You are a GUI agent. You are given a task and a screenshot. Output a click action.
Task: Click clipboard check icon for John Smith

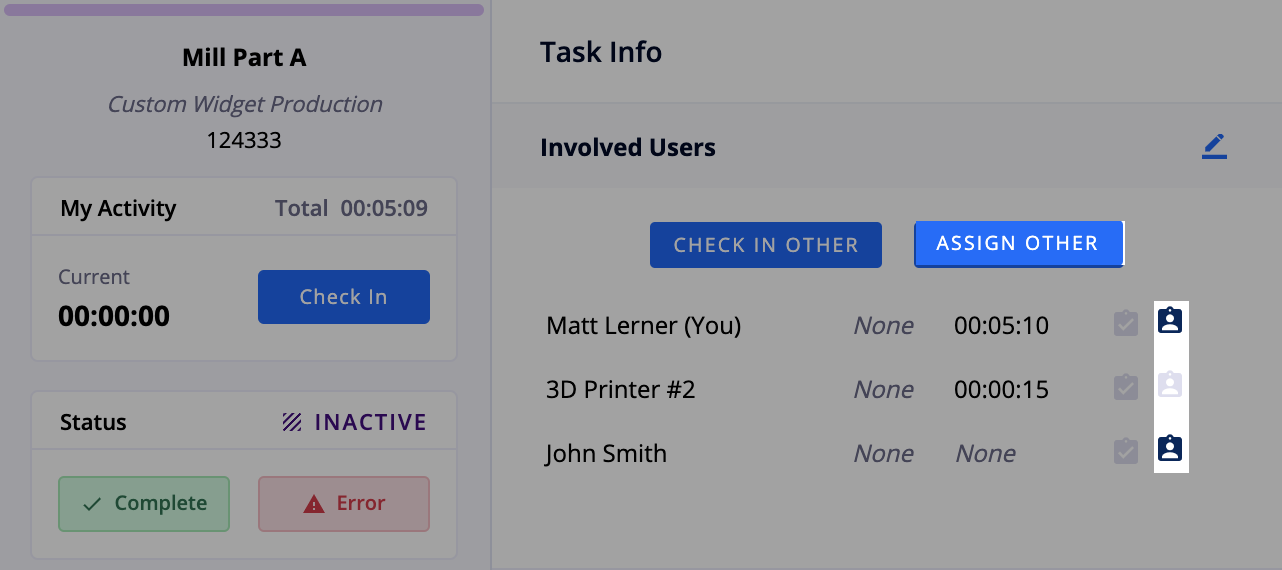pyautogui.click(x=1126, y=451)
